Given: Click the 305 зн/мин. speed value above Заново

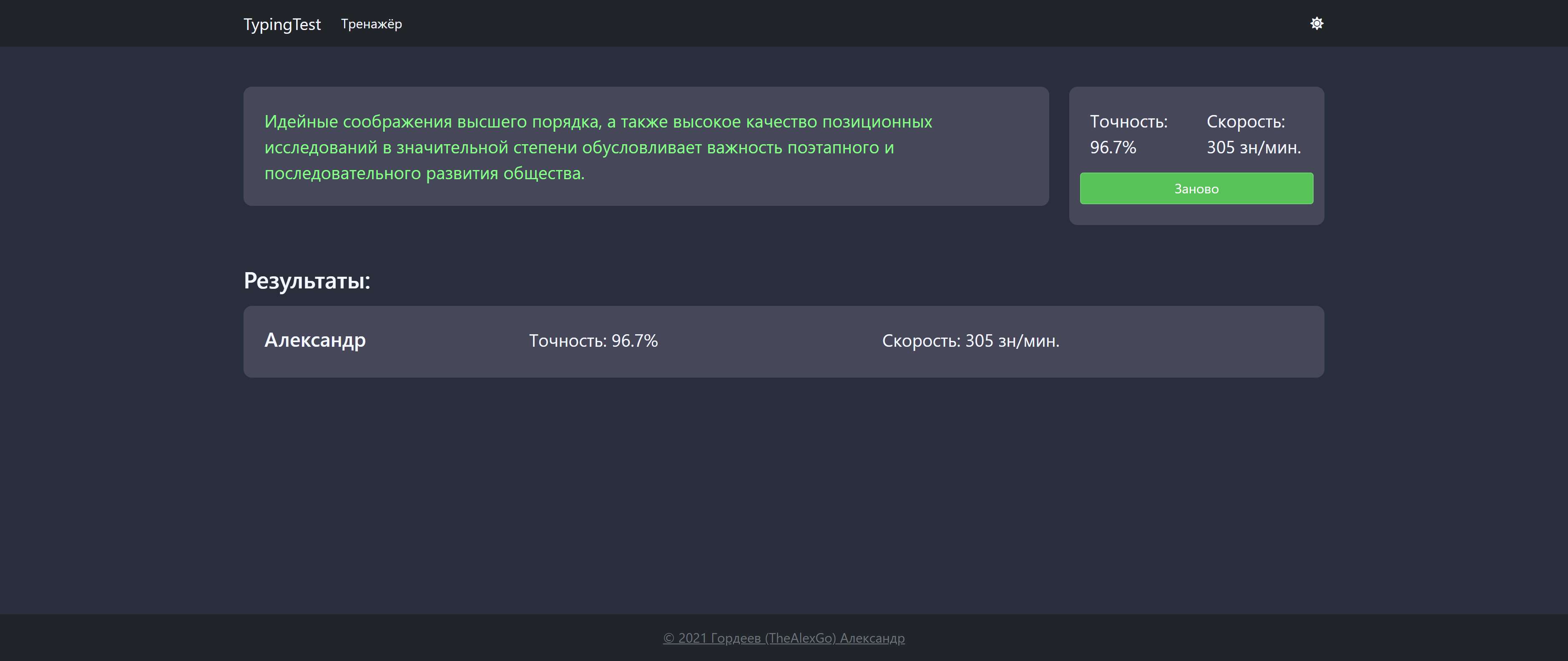Looking at the screenshot, I should pos(1253,148).
